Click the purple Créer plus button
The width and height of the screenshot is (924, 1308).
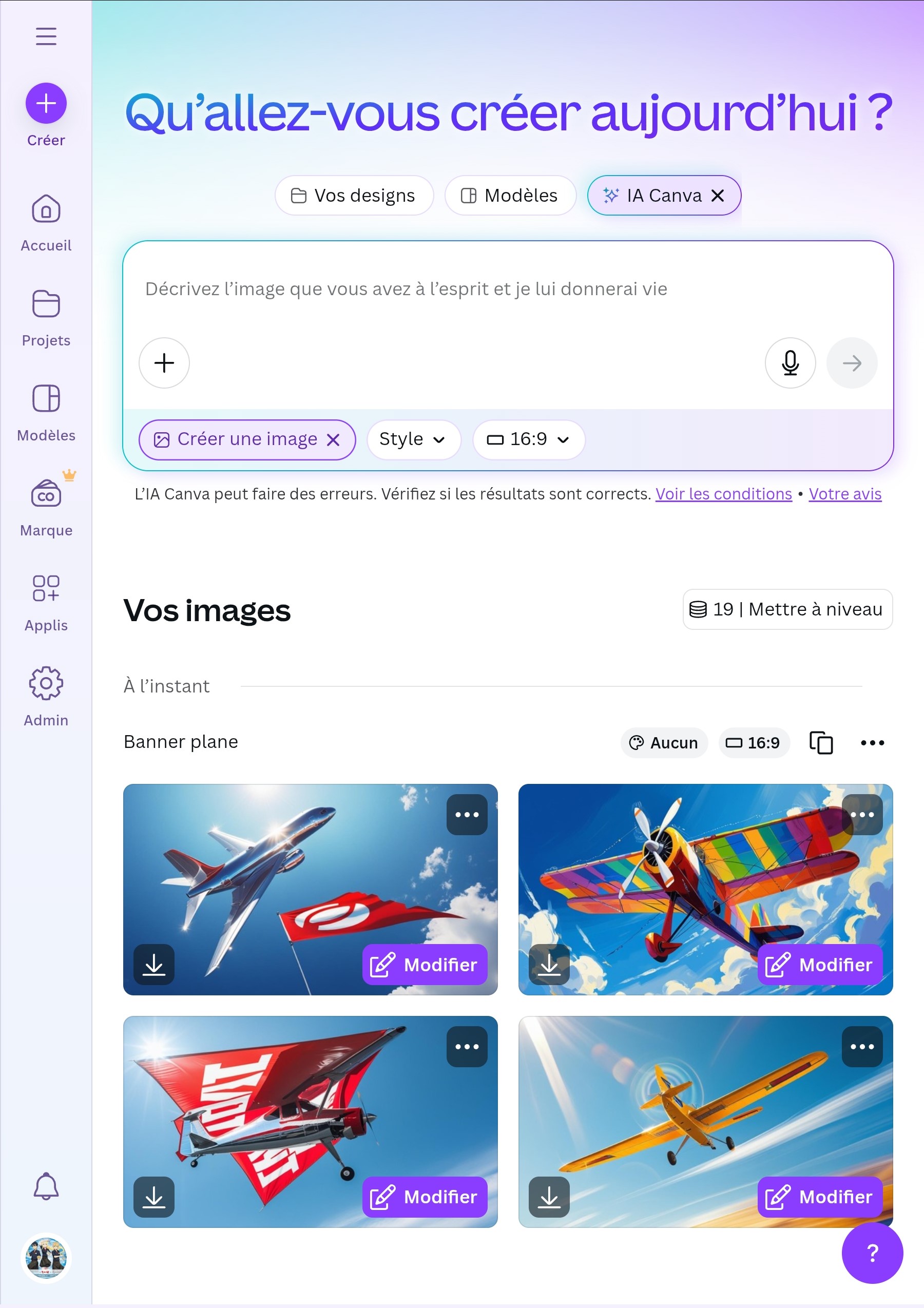[46, 103]
